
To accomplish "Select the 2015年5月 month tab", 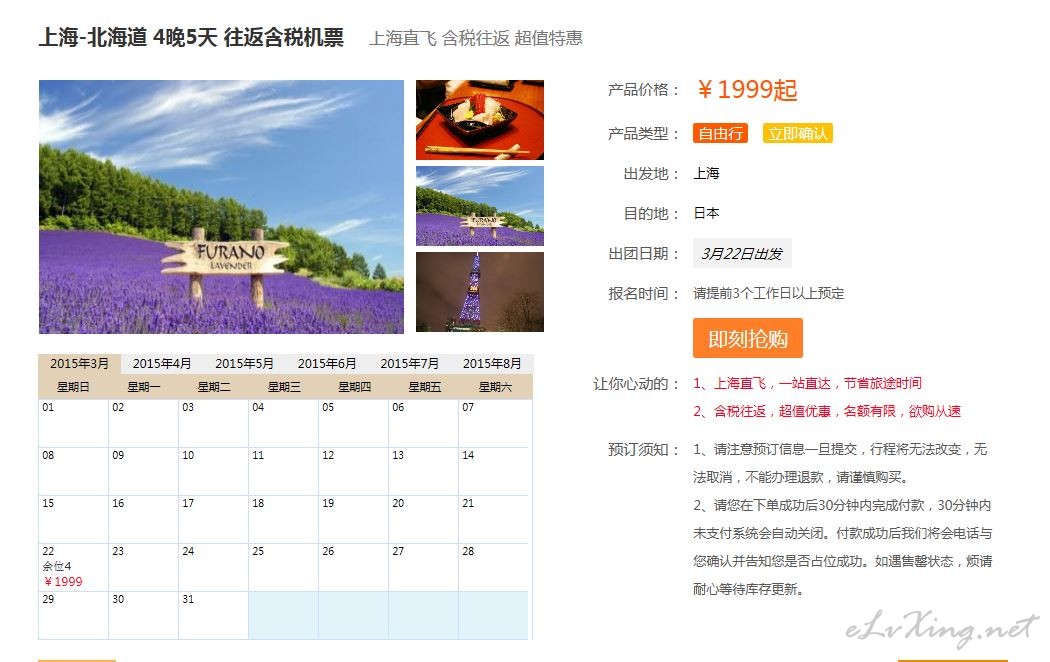I will 244,364.
